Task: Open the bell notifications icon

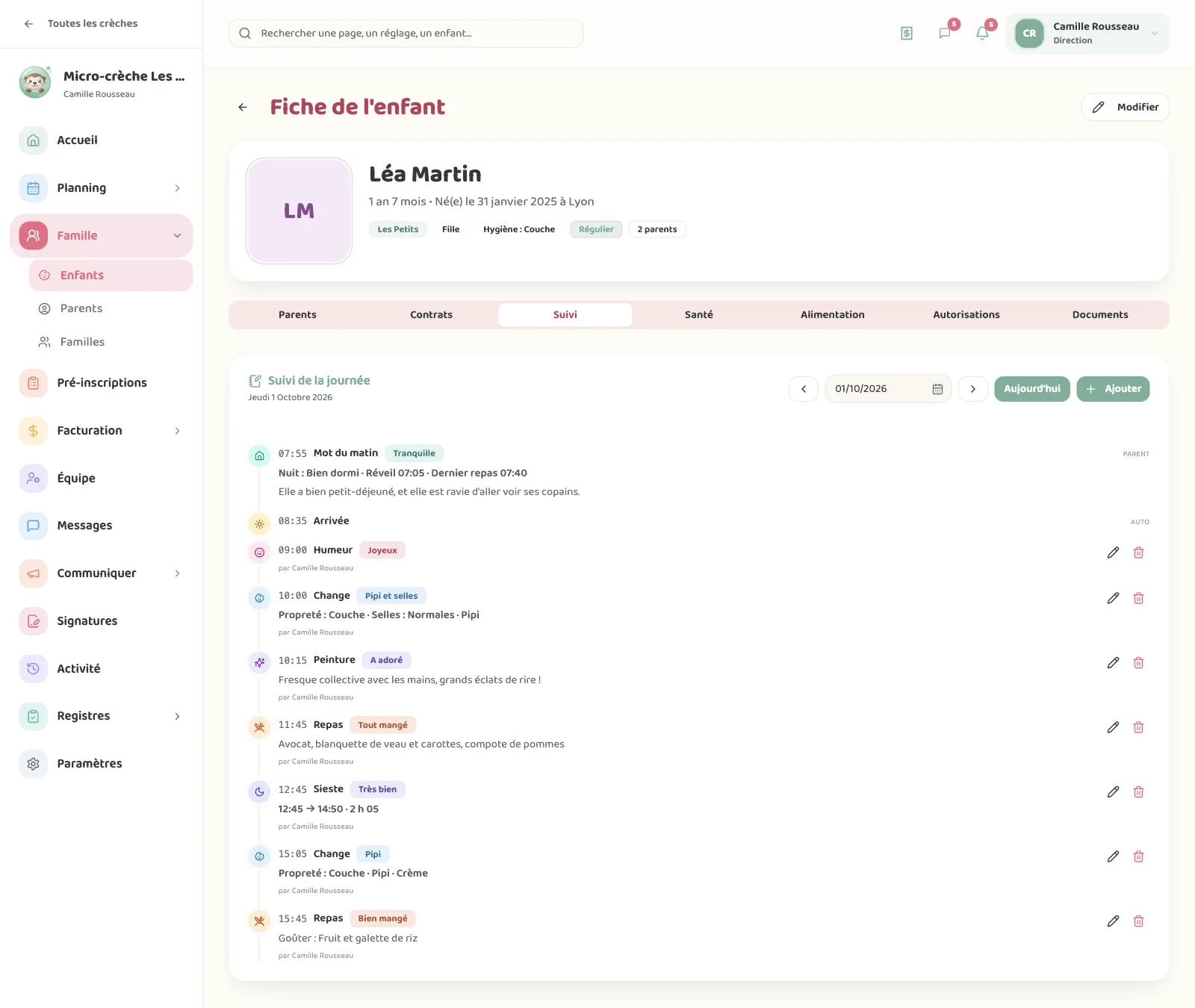Action: click(x=982, y=34)
